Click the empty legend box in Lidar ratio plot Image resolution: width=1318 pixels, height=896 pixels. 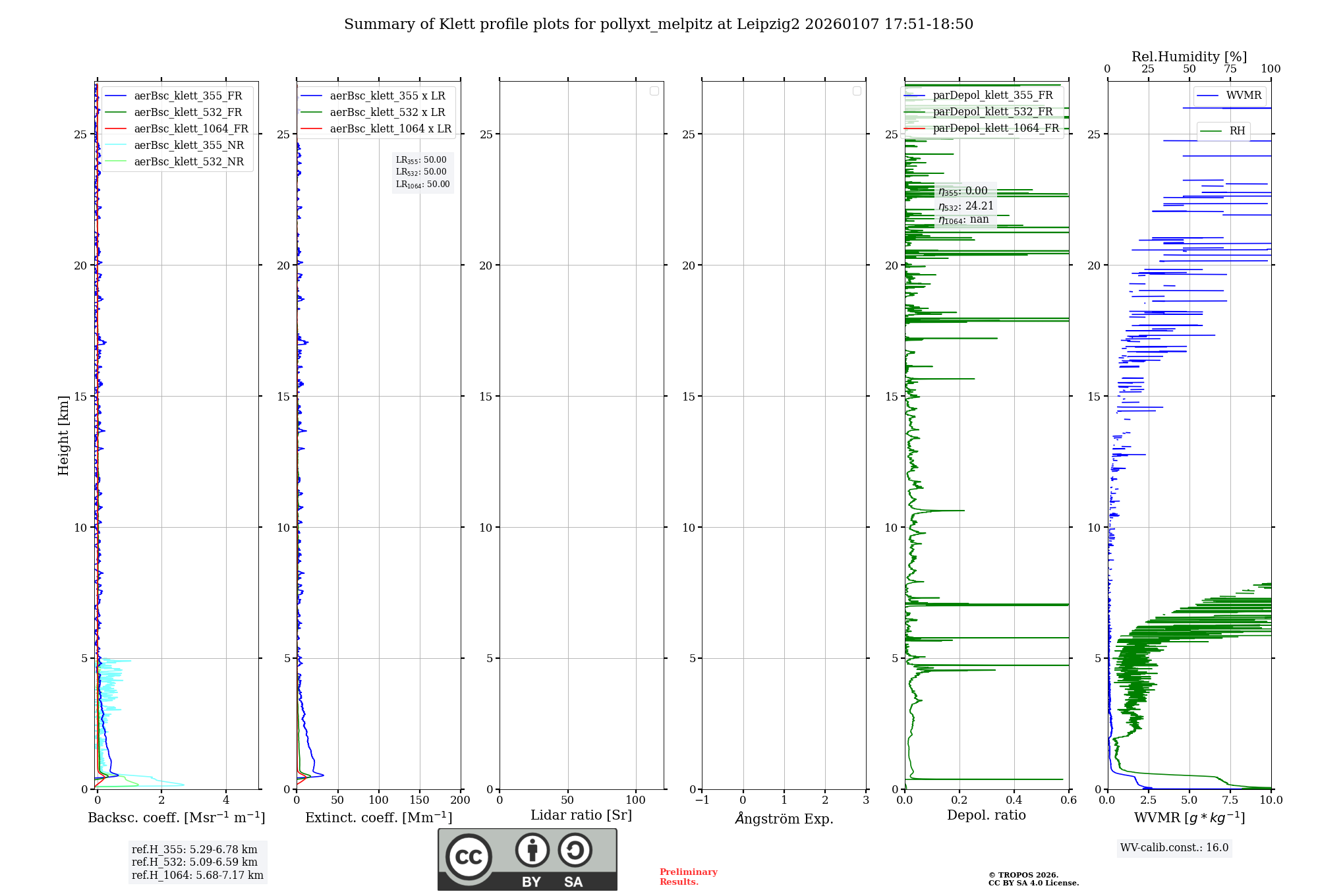click(x=654, y=91)
